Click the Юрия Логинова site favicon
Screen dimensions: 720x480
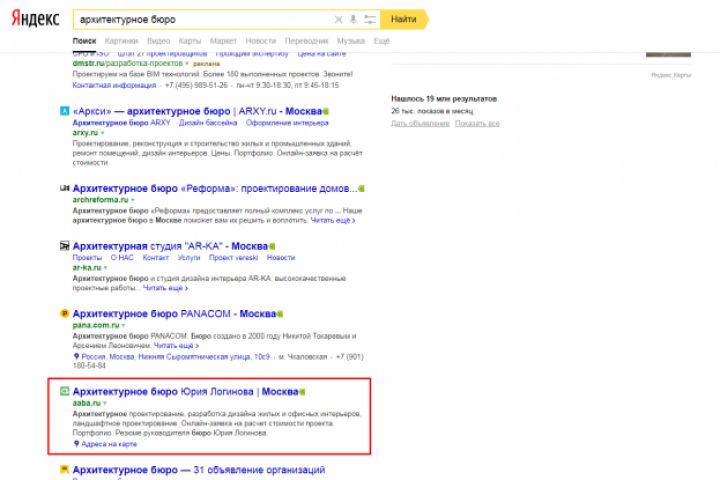(65, 391)
